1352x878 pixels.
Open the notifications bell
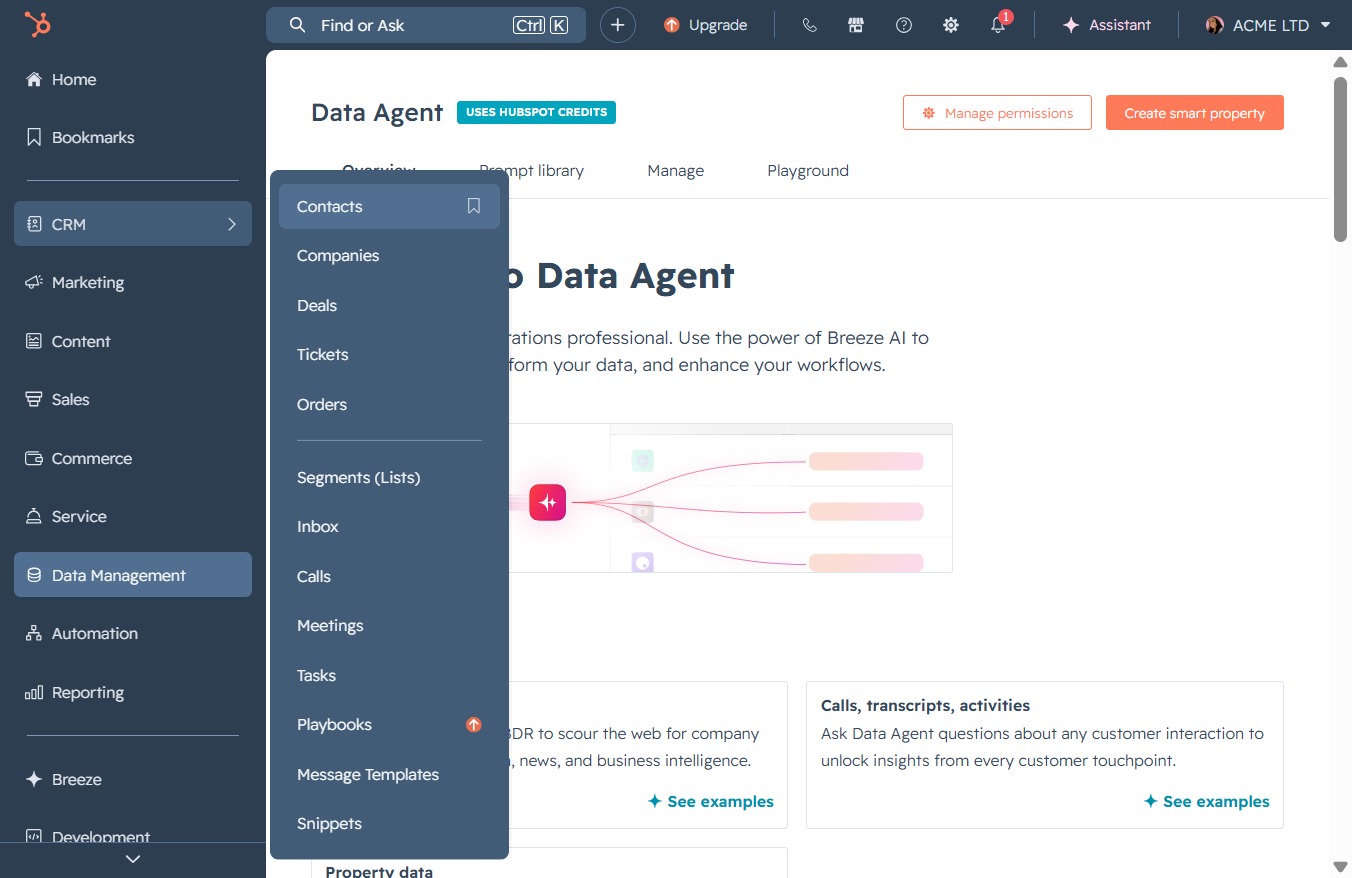click(x=998, y=25)
